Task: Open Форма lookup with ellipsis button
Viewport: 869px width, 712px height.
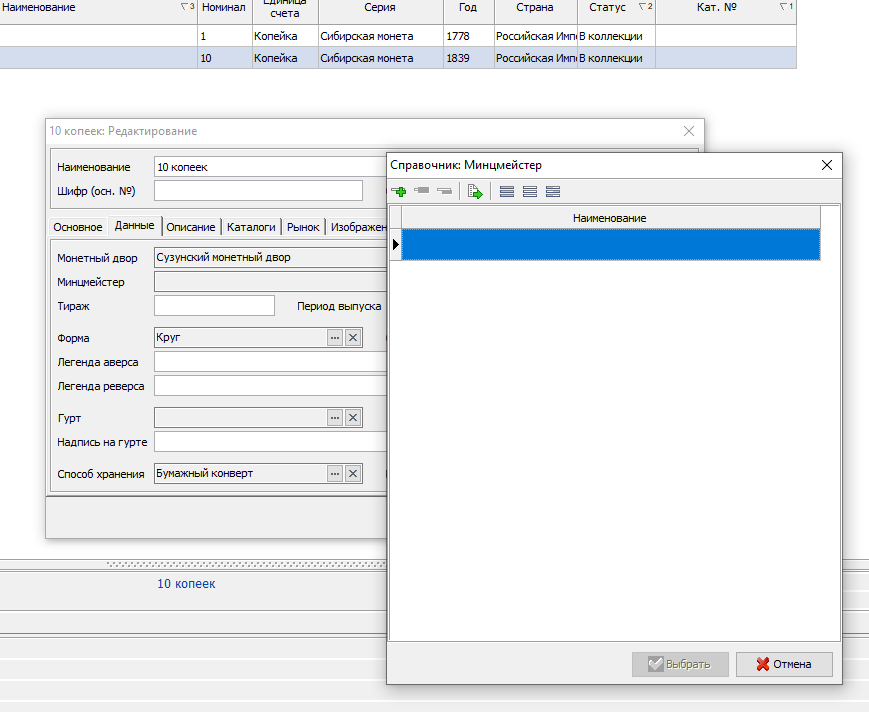Action: point(335,337)
